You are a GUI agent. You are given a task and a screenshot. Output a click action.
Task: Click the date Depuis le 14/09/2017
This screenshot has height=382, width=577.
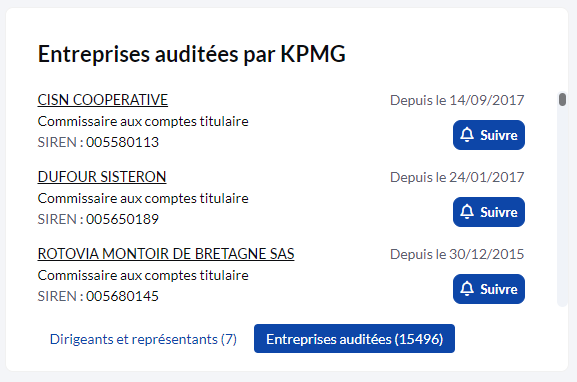tap(457, 100)
